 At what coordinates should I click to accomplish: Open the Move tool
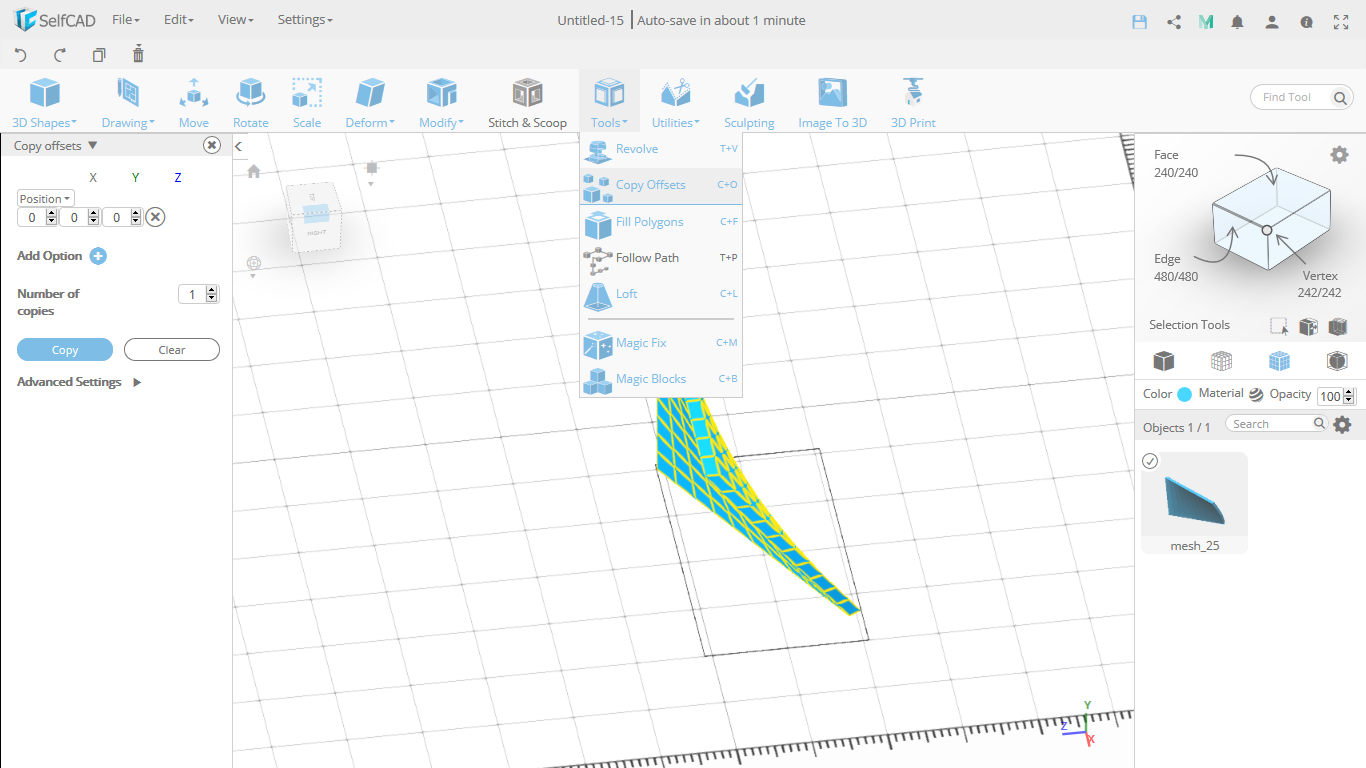(x=194, y=104)
